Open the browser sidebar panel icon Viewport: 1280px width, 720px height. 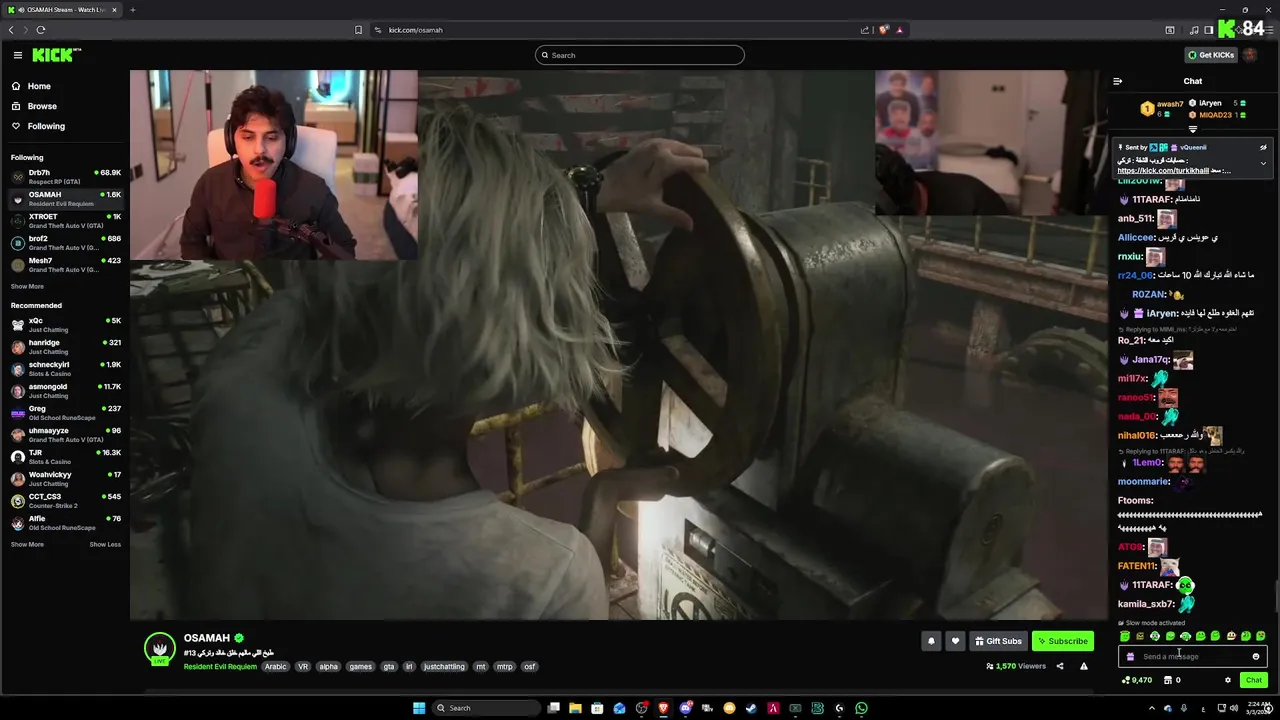point(1209,30)
